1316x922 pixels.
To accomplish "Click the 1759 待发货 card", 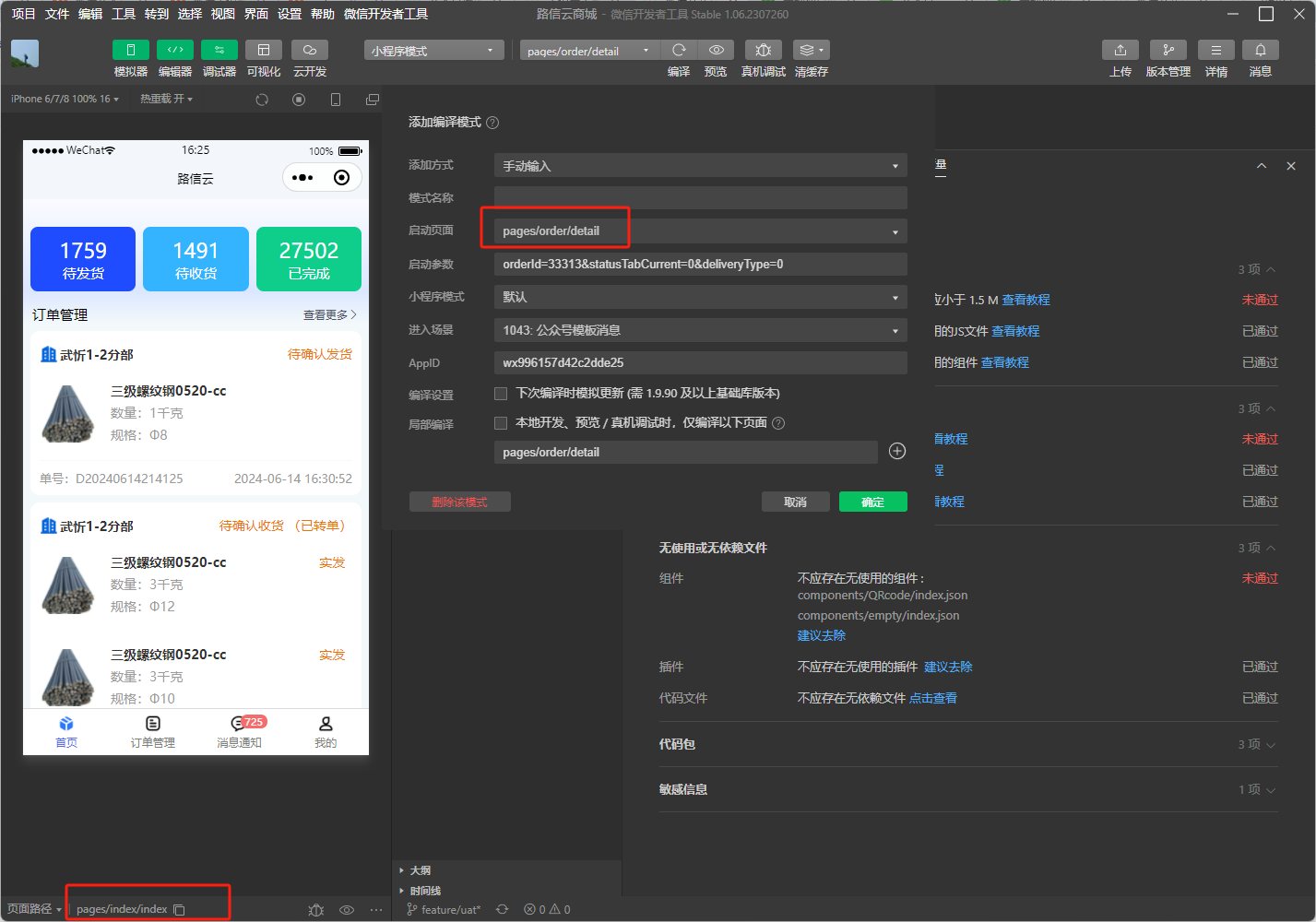I will tap(83, 259).
